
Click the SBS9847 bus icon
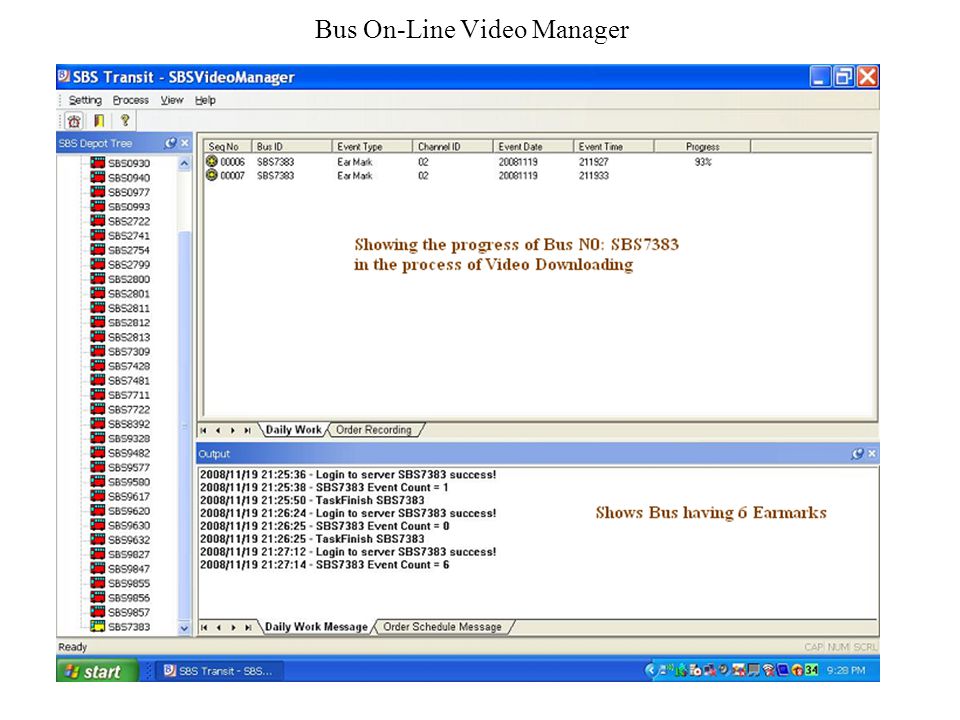tap(97, 568)
